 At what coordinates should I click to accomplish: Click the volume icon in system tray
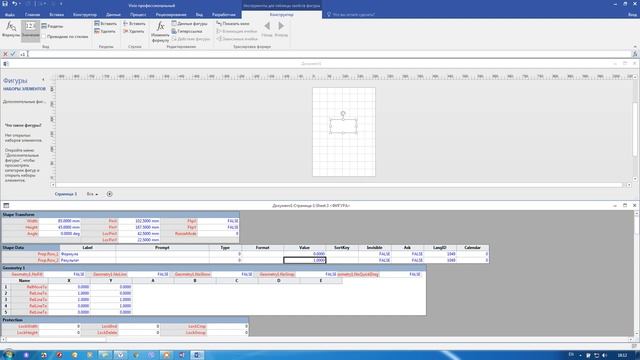(x=604, y=356)
